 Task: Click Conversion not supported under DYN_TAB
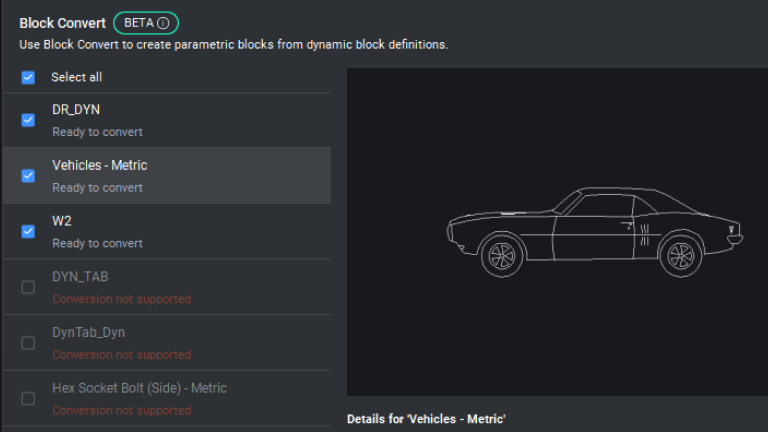point(121,299)
